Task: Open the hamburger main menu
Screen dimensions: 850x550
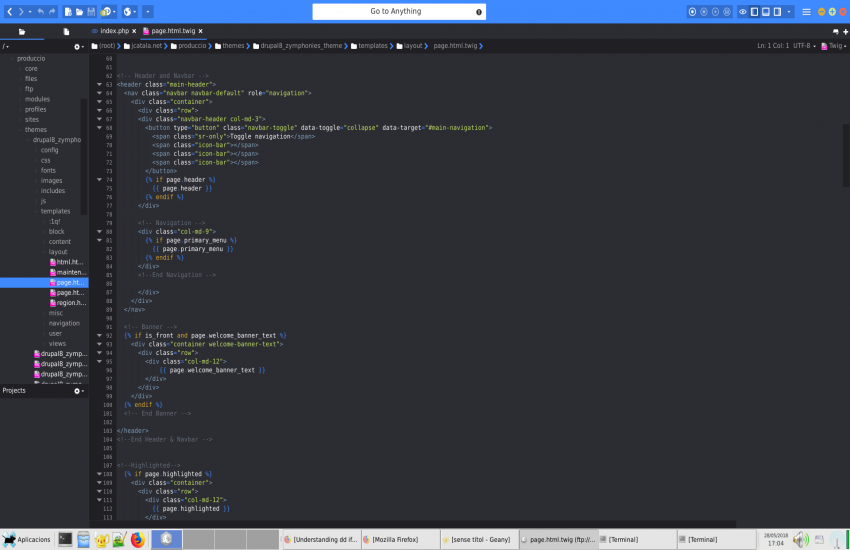Action: pyautogui.click(x=807, y=11)
